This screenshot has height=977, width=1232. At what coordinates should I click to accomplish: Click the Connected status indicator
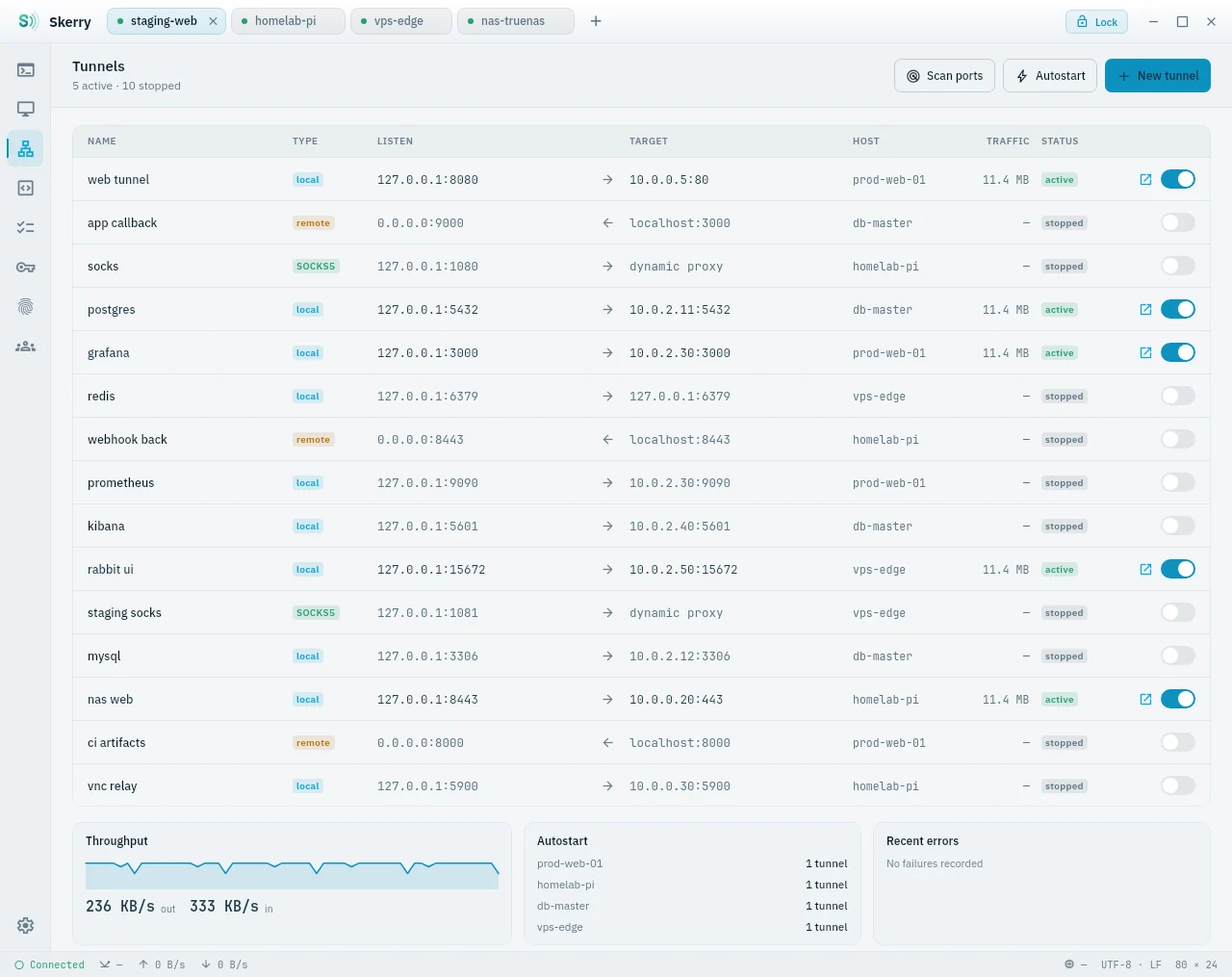coord(49,964)
